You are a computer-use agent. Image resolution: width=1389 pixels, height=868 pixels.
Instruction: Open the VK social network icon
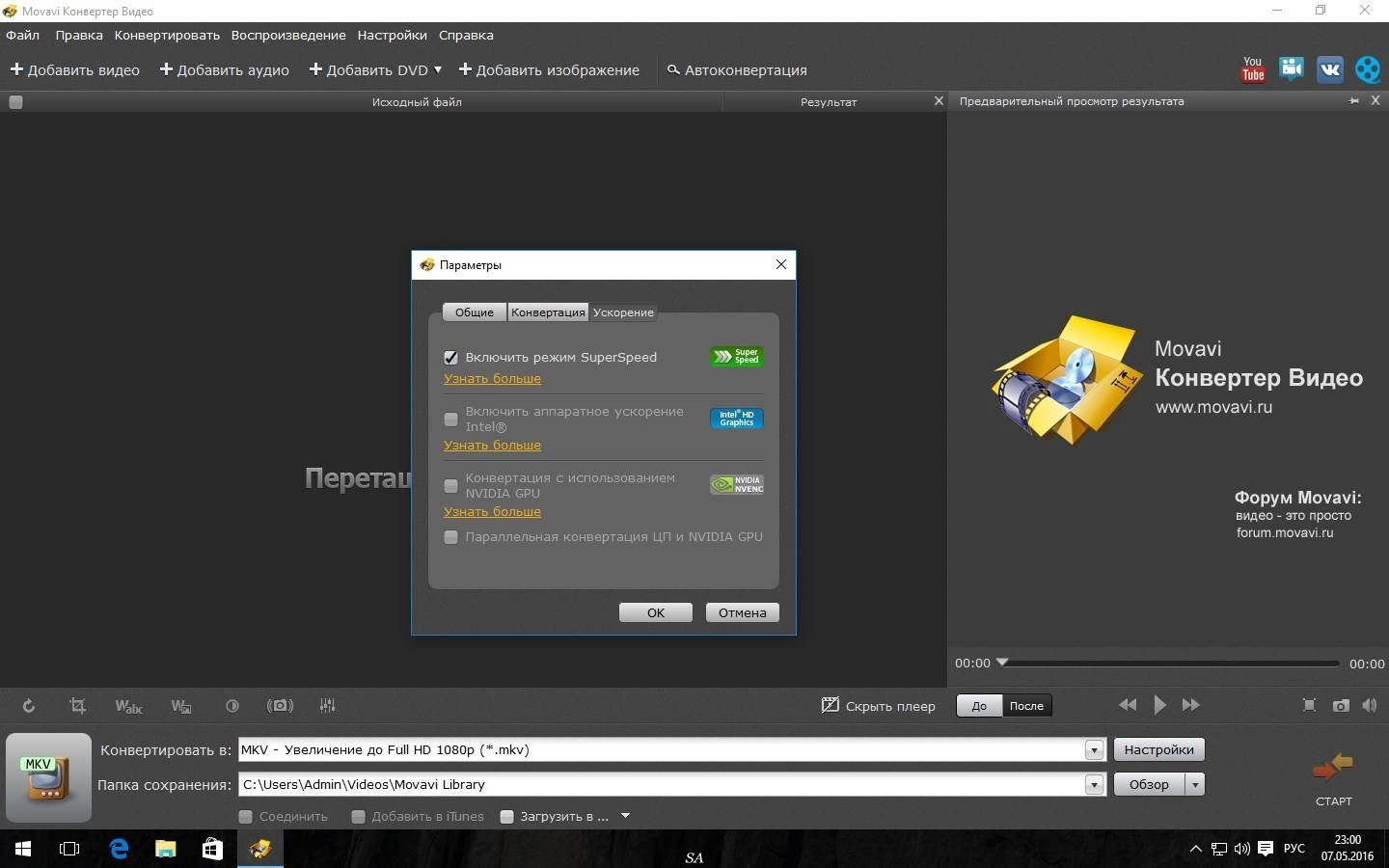1330,68
